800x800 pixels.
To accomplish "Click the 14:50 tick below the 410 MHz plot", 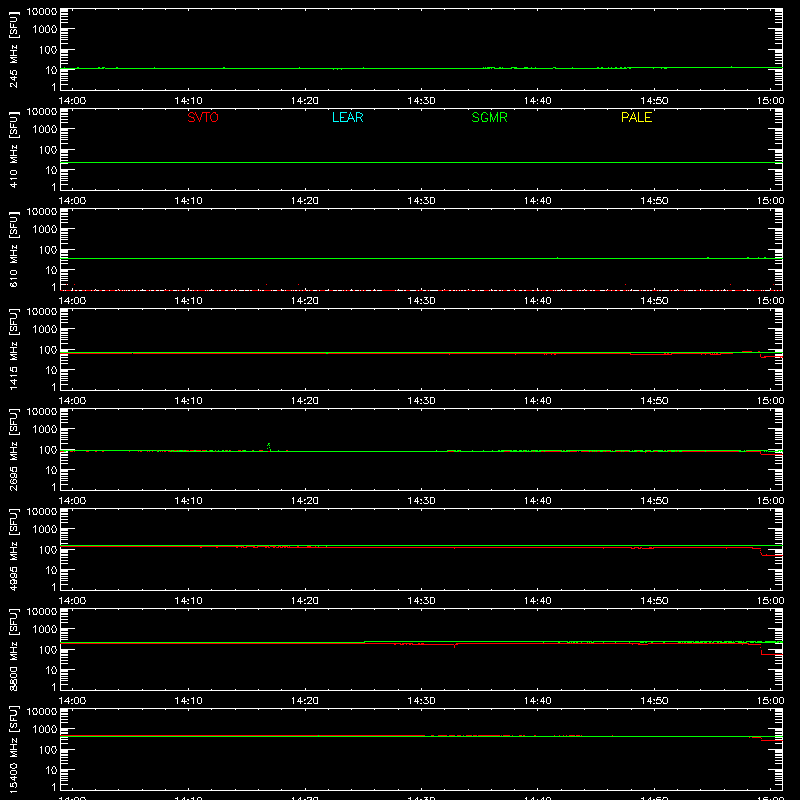I will (654, 201).
